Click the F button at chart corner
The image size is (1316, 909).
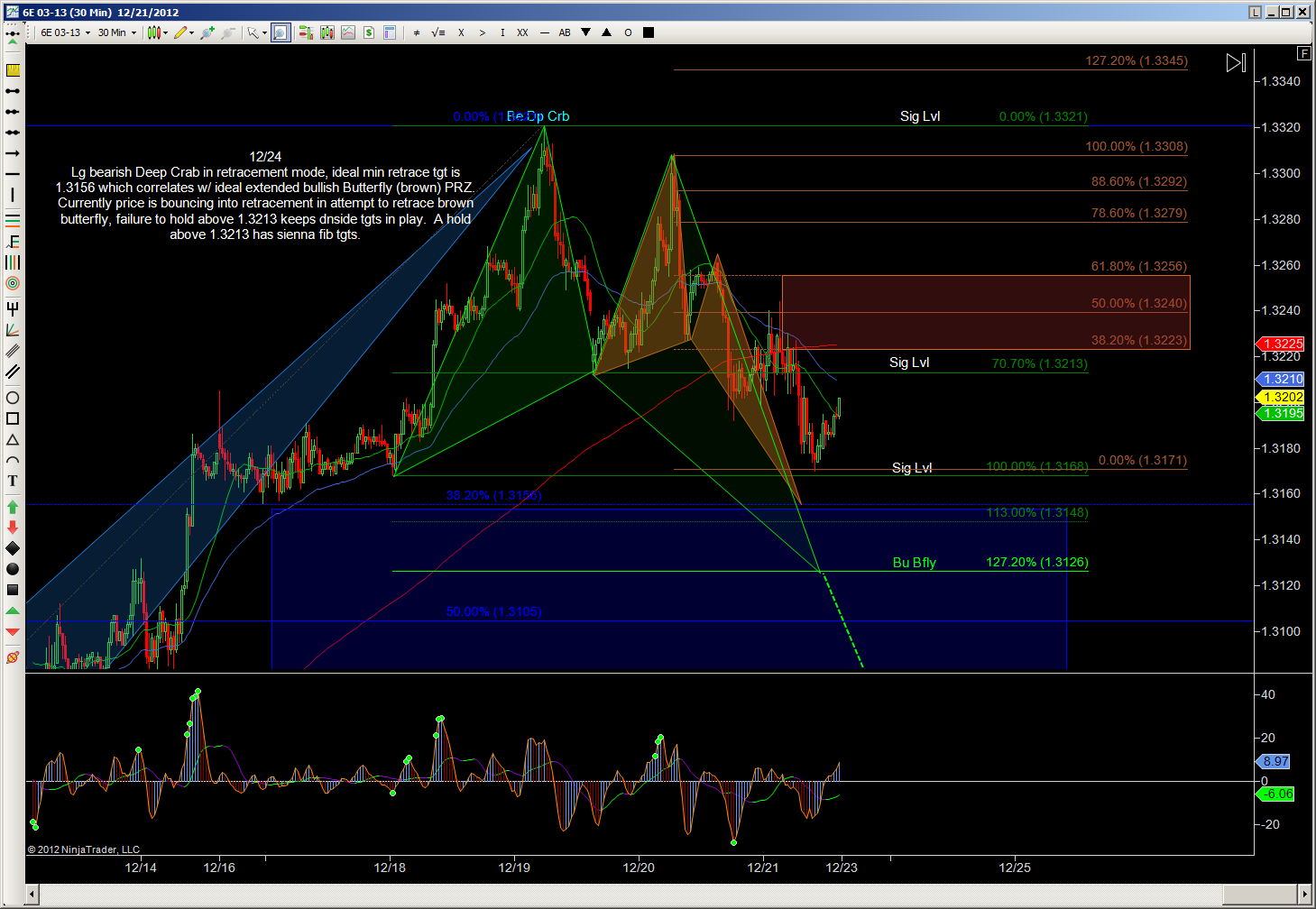point(1303,54)
